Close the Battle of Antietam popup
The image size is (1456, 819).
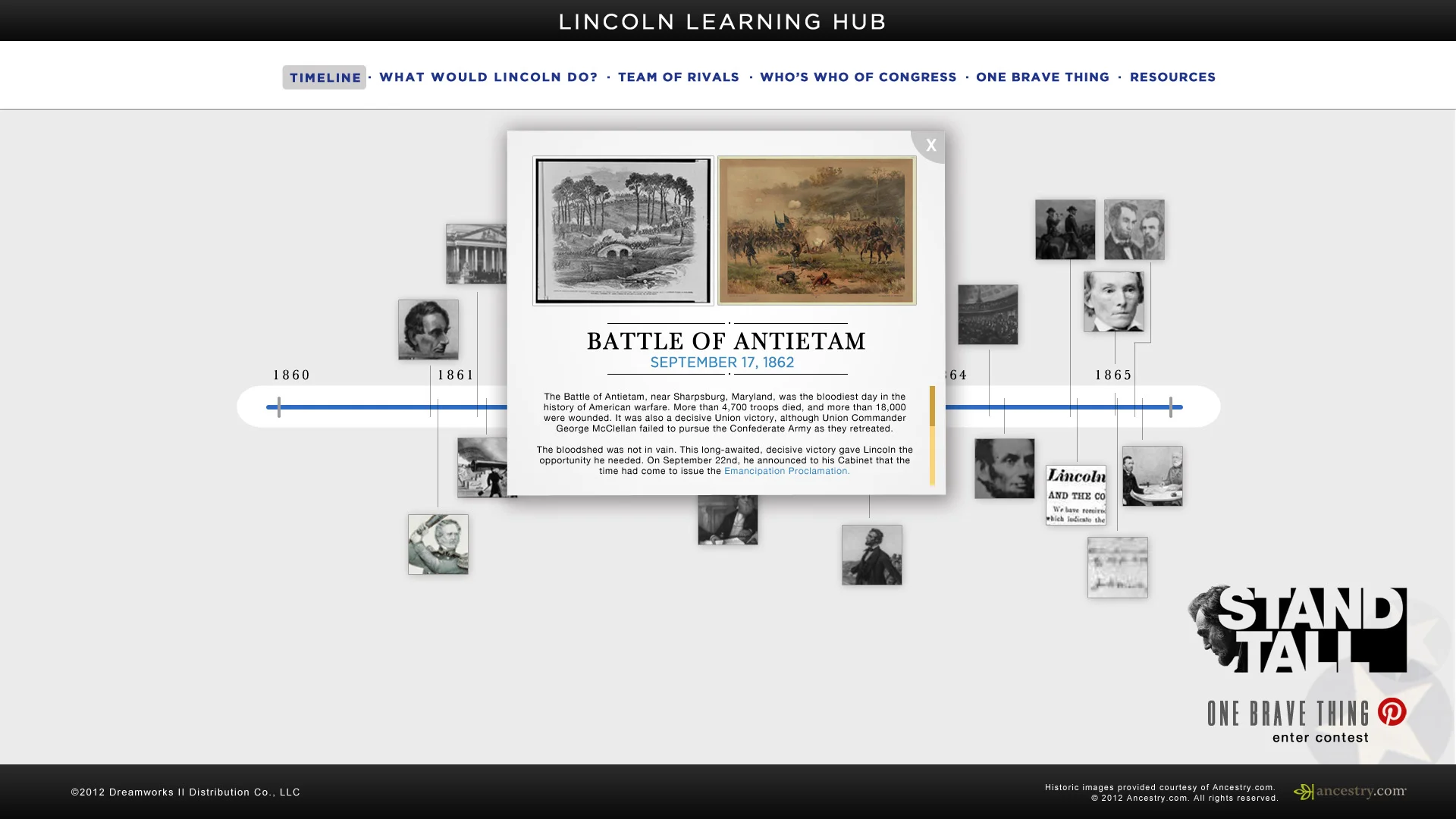click(930, 145)
